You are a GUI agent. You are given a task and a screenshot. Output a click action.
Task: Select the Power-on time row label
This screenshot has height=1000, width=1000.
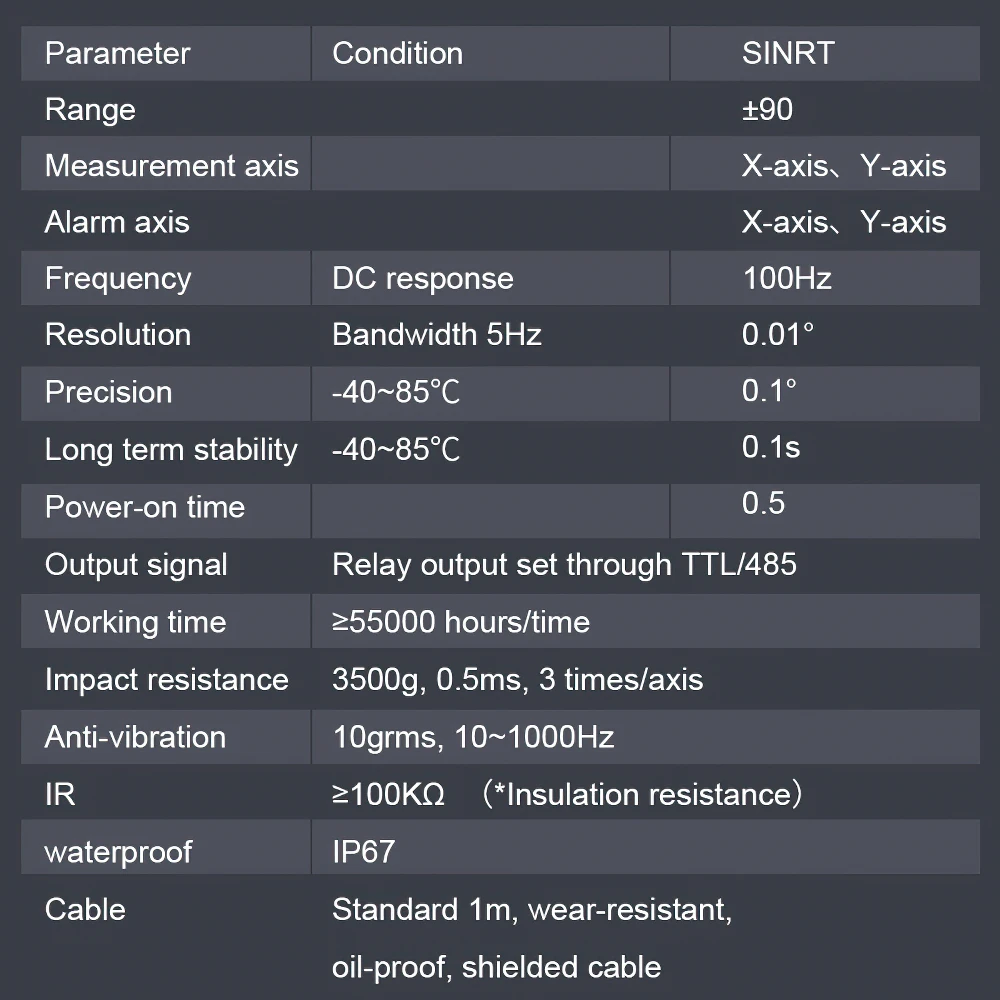point(145,508)
